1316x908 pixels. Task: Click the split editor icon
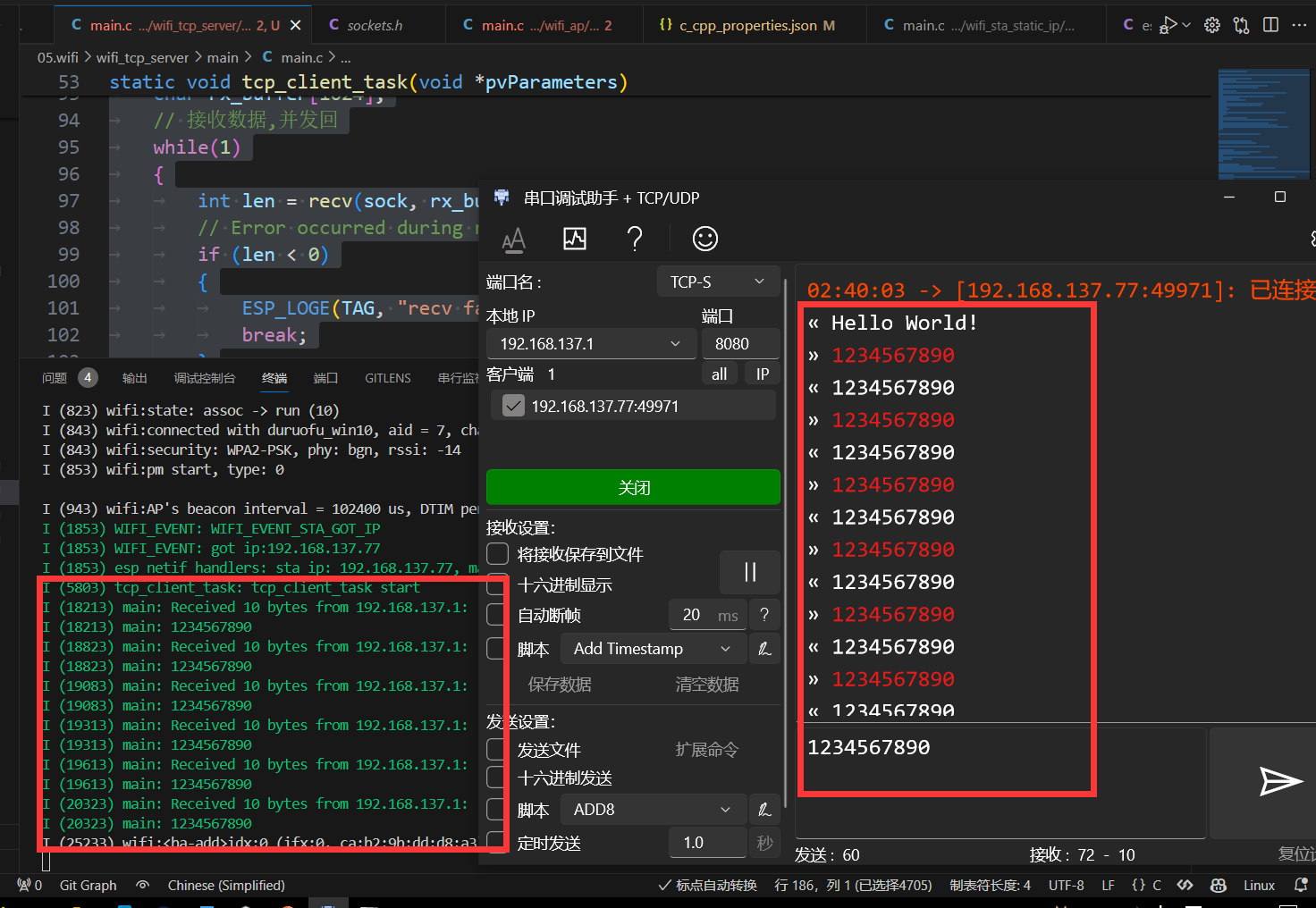coord(1270,25)
